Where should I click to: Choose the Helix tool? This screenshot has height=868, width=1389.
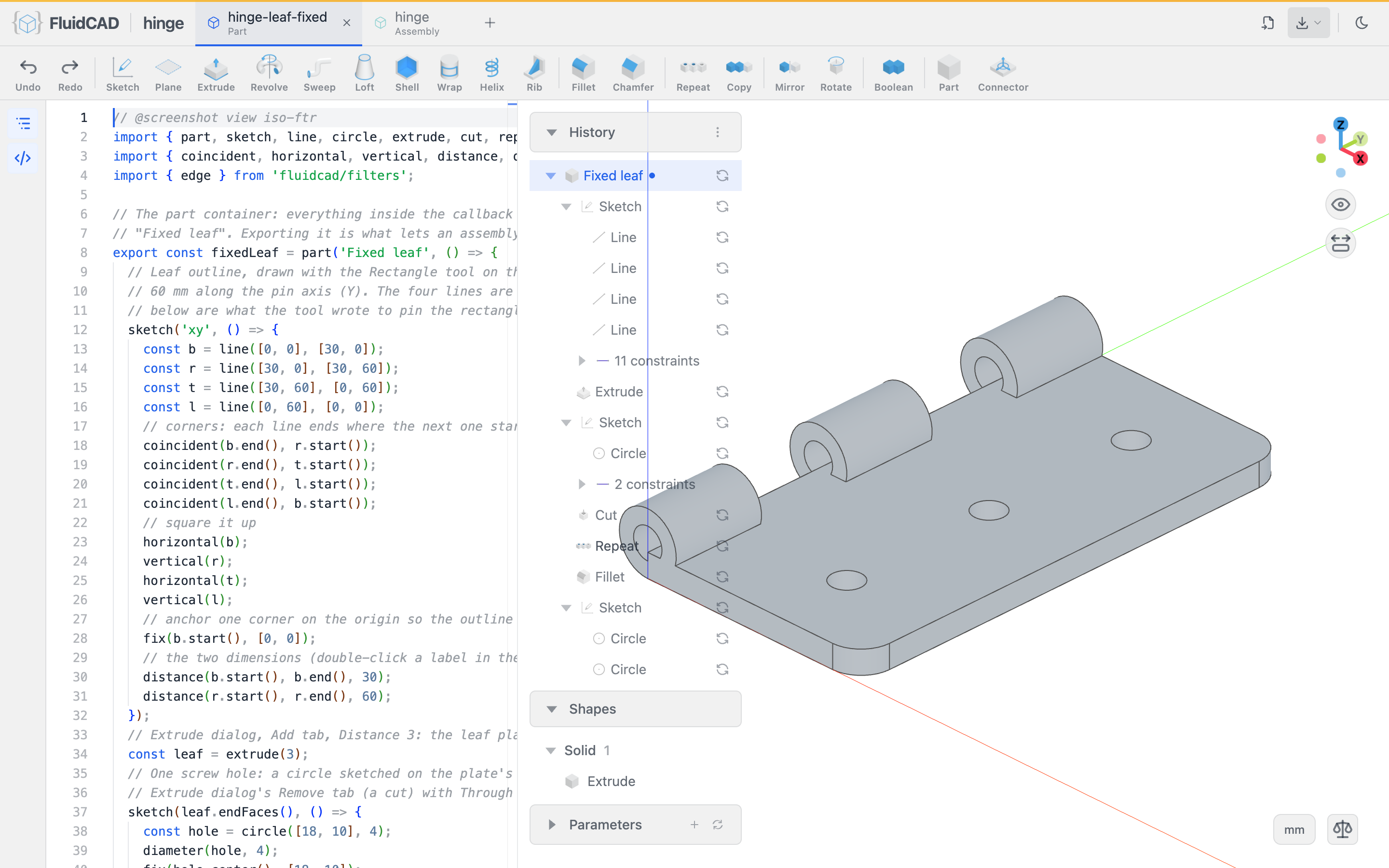point(492,73)
